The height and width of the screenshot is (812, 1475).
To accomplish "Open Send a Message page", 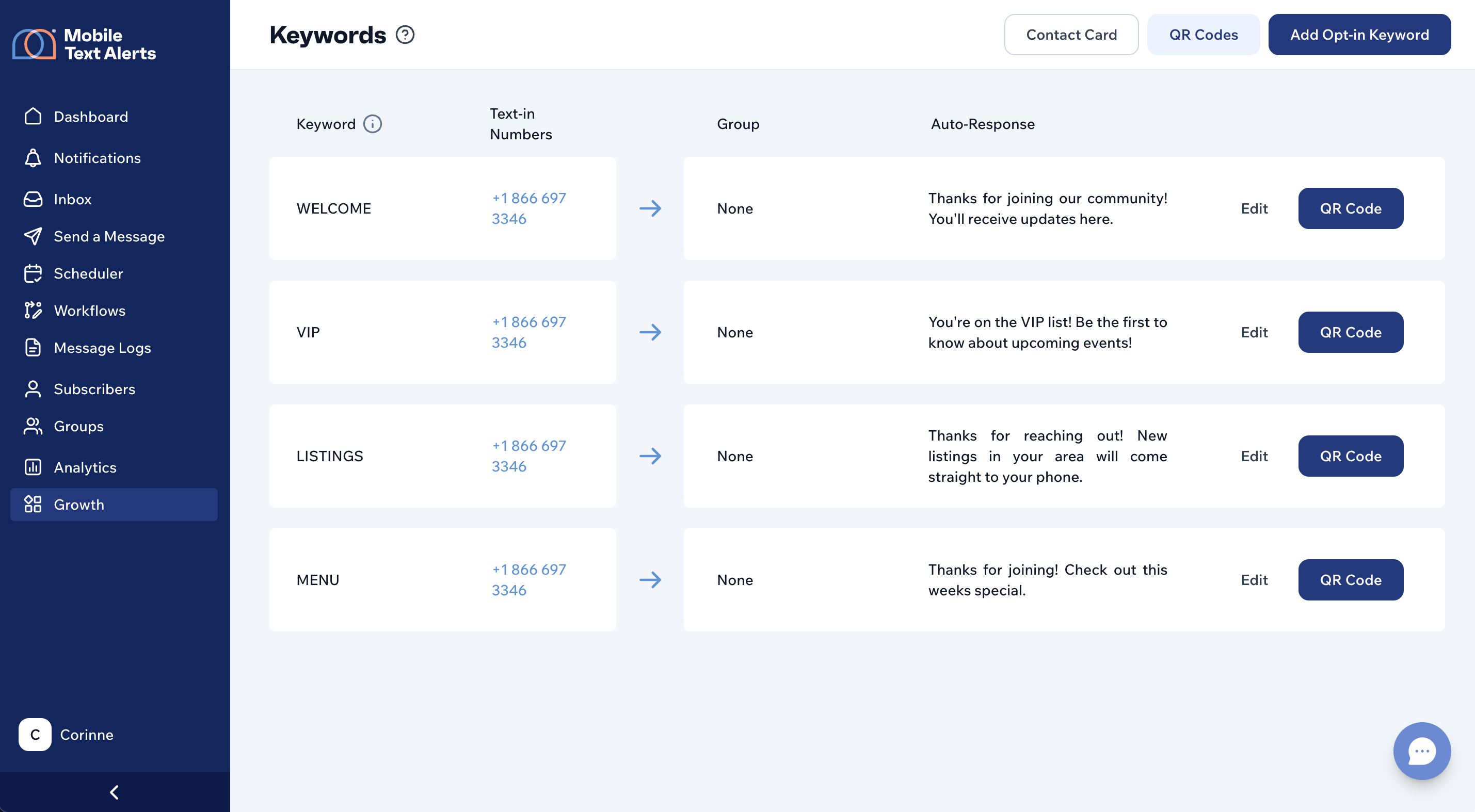I will point(109,236).
